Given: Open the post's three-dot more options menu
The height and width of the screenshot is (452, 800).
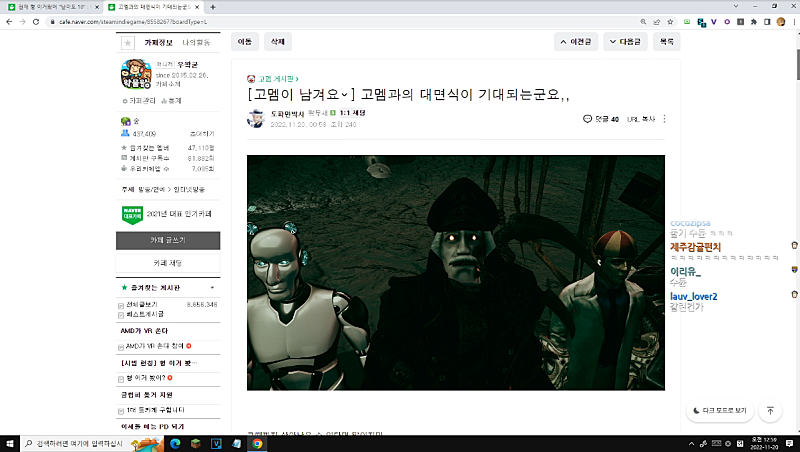Looking at the screenshot, I should (664, 119).
